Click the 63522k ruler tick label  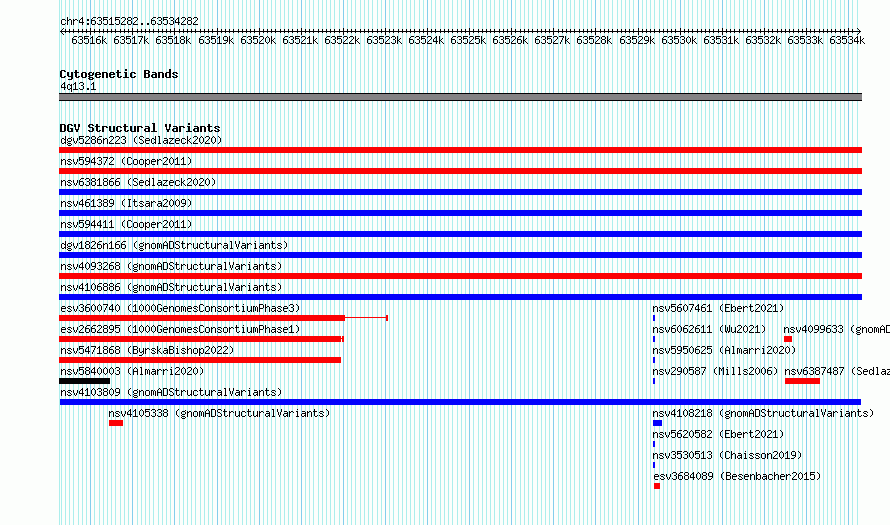click(342, 40)
